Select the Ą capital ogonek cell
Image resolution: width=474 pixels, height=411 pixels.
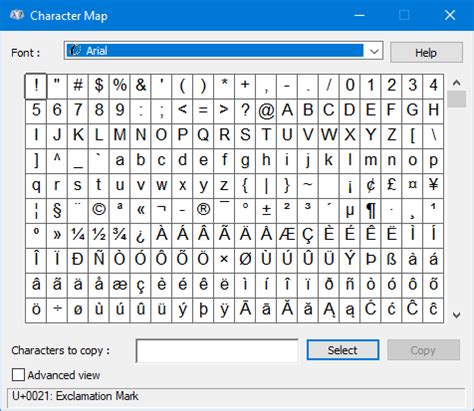[x=329, y=310]
